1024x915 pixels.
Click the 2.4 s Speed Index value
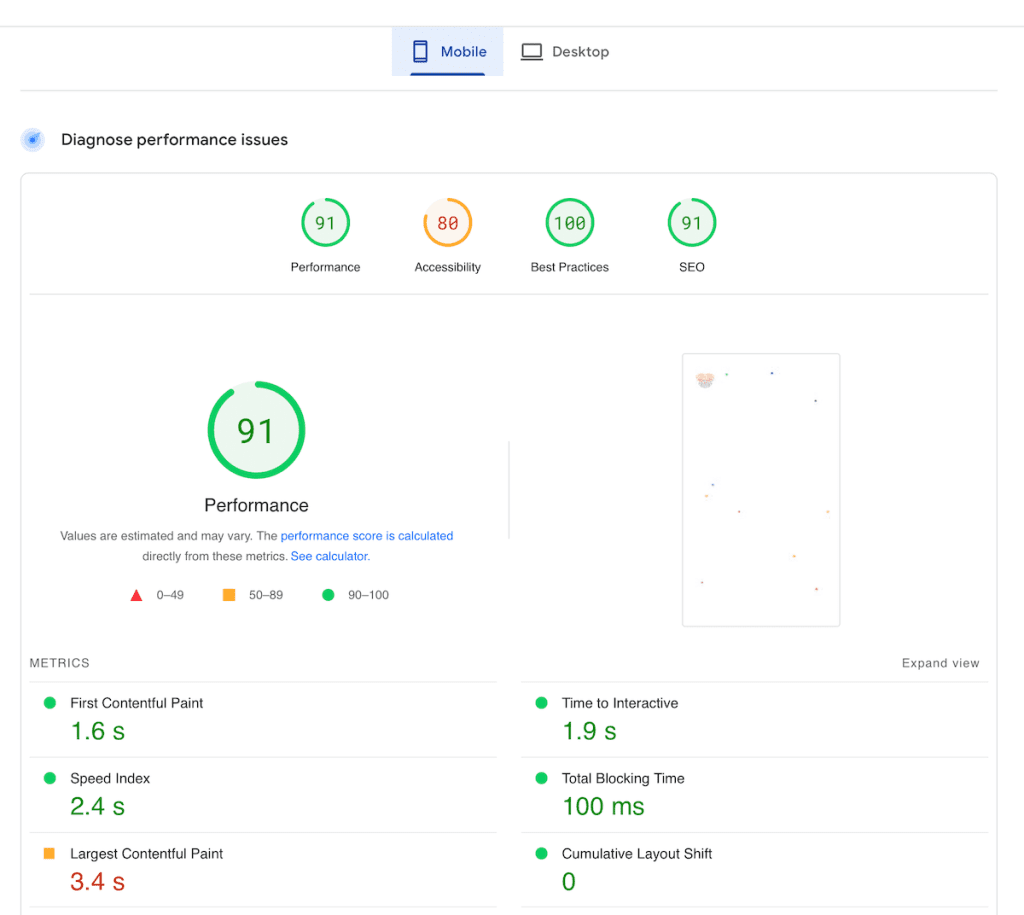tap(97, 807)
